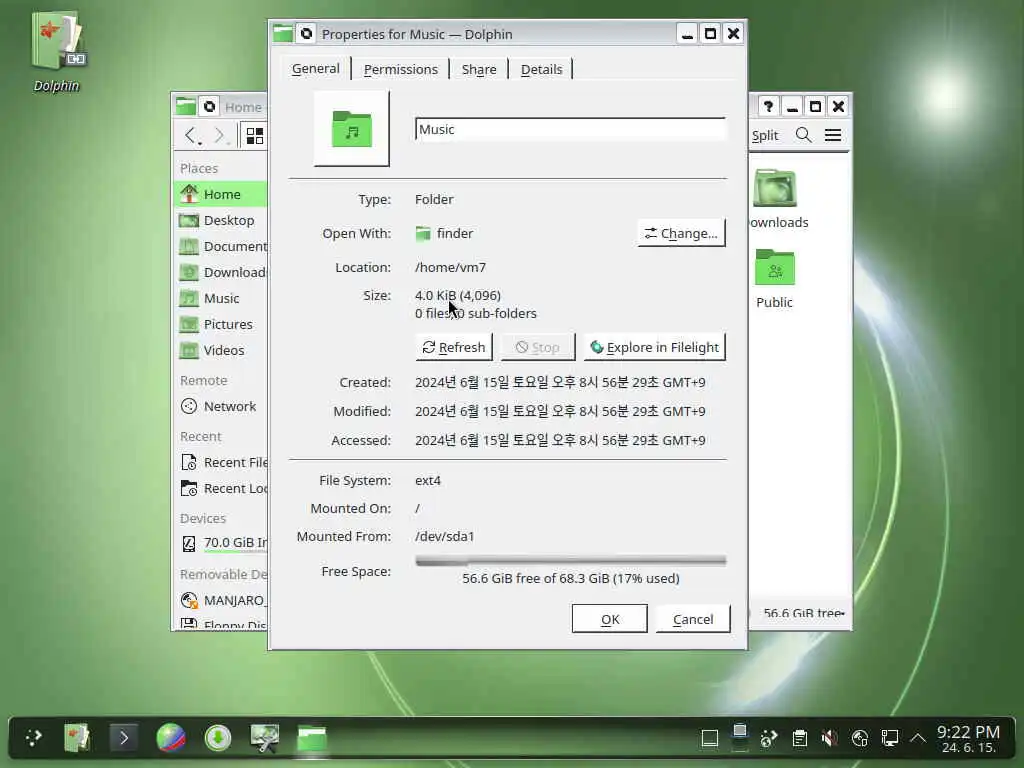
Task: Click the free space usage bar
Action: [570, 561]
